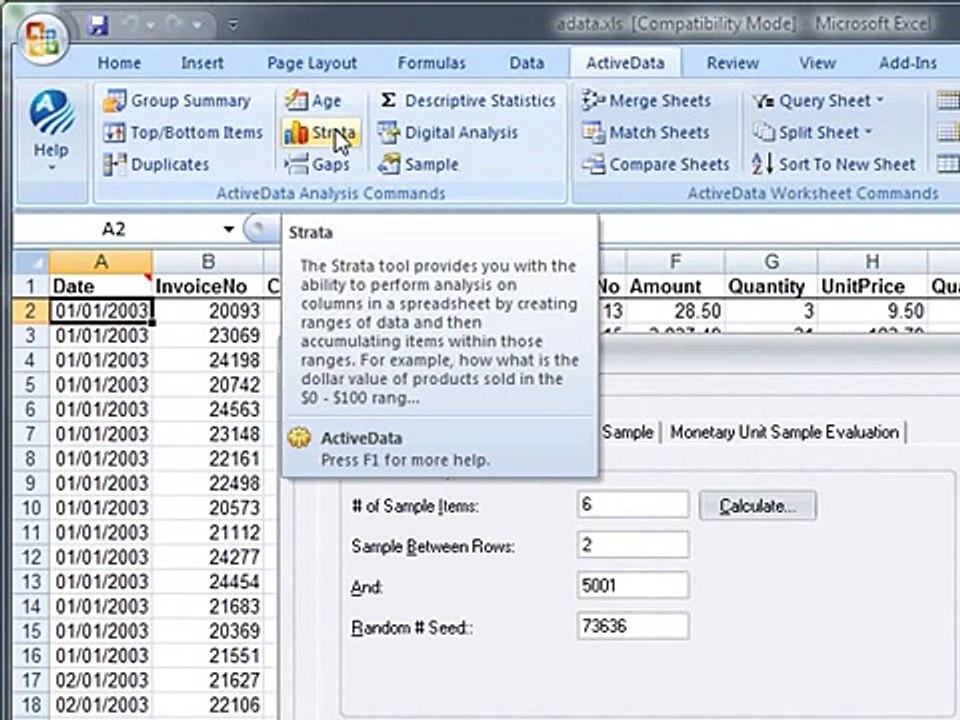Viewport: 960px width, 720px height.
Task: Open the ActiveData Help icon
Action: pos(51,114)
